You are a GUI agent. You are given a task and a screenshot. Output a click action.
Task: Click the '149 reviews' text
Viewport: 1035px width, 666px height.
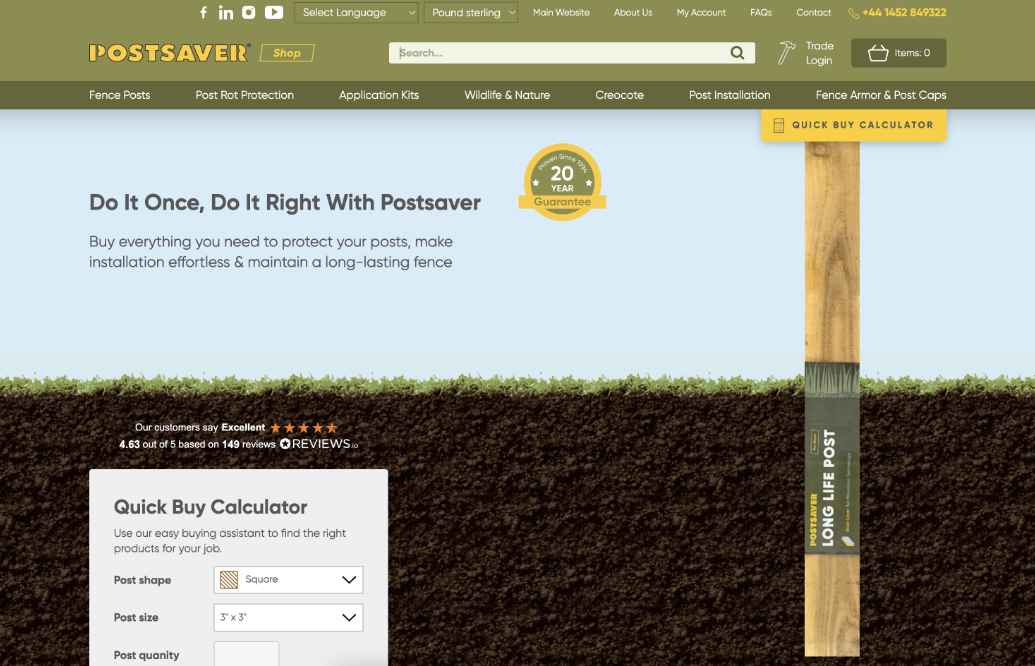tap(249, 444)
